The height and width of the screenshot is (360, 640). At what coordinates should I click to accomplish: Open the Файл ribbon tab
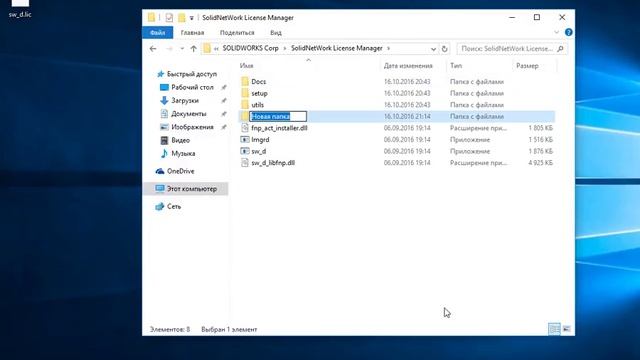pyautogui.click(x=158, y=33)
